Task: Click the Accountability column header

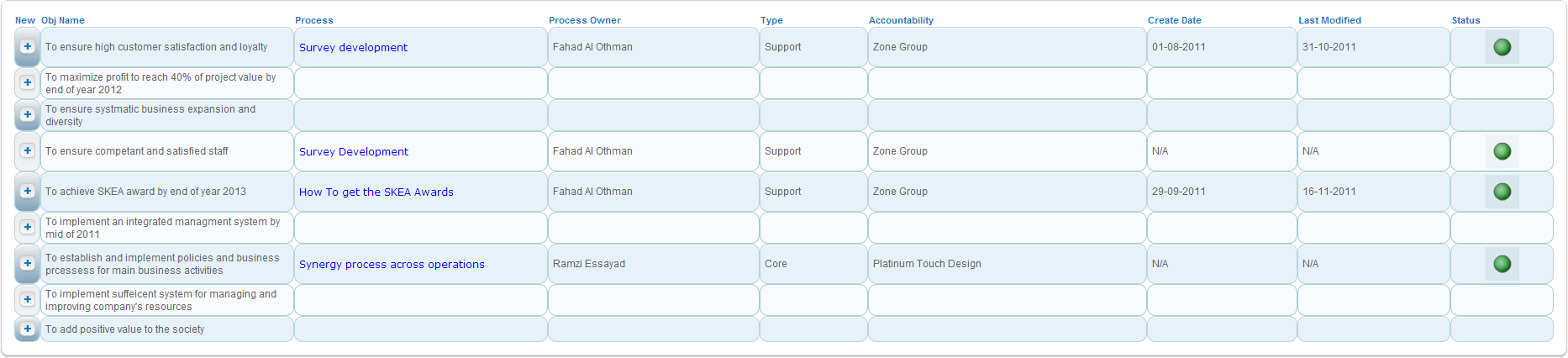Action: (x=901, y=20)
